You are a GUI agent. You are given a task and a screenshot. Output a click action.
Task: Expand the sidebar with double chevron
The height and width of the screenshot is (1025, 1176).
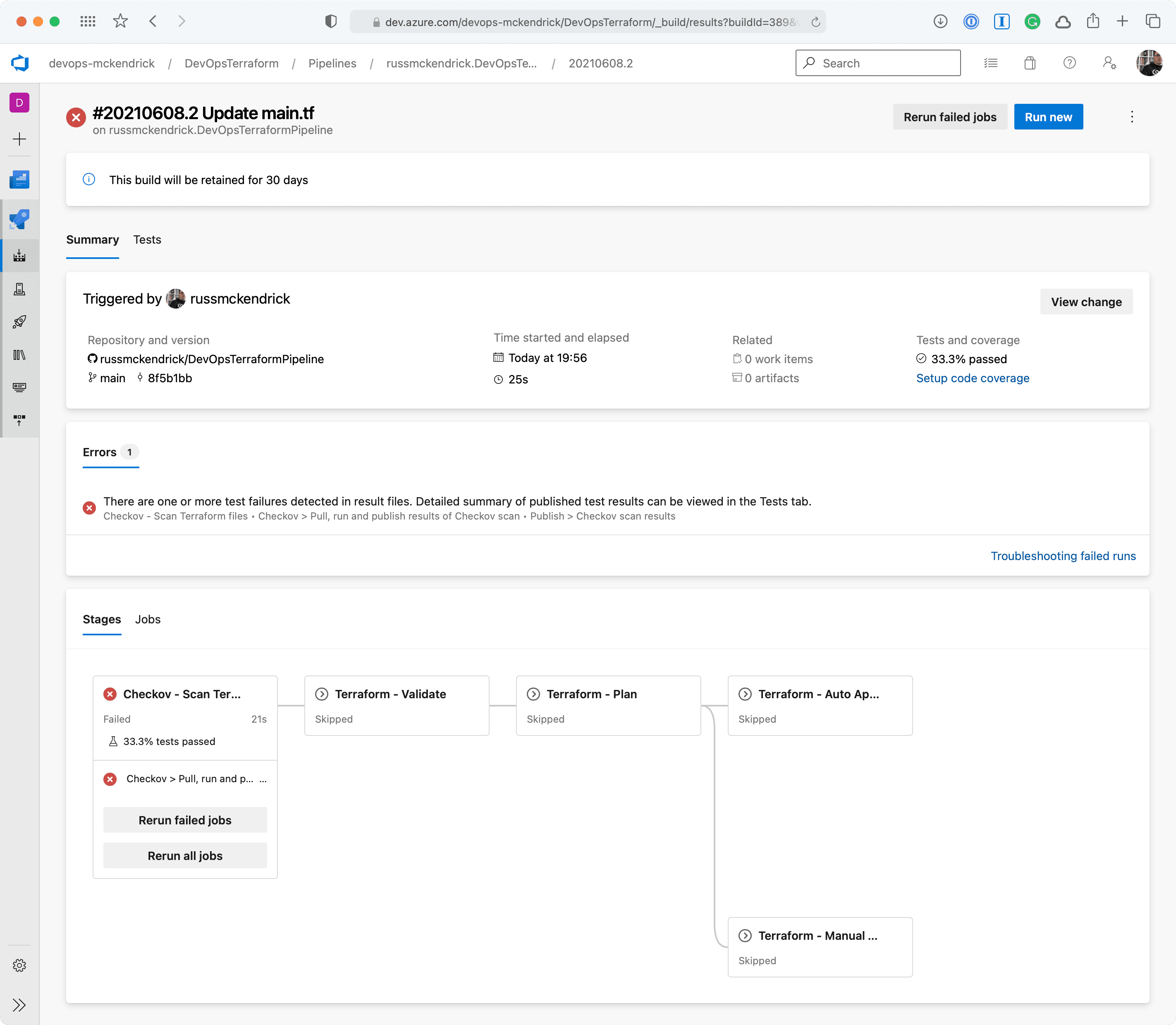19,1005
